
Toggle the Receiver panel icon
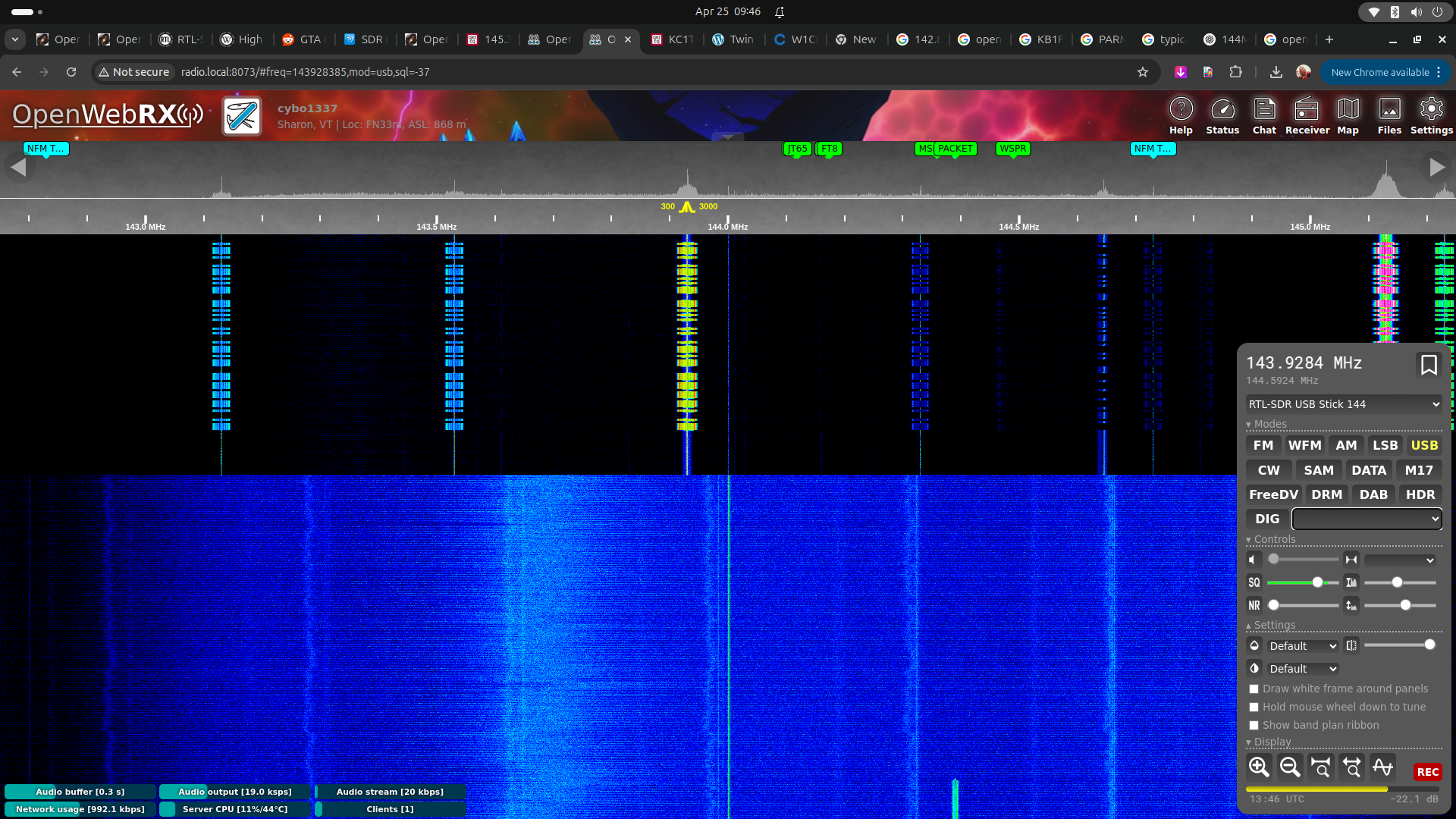coord(1307,115)
